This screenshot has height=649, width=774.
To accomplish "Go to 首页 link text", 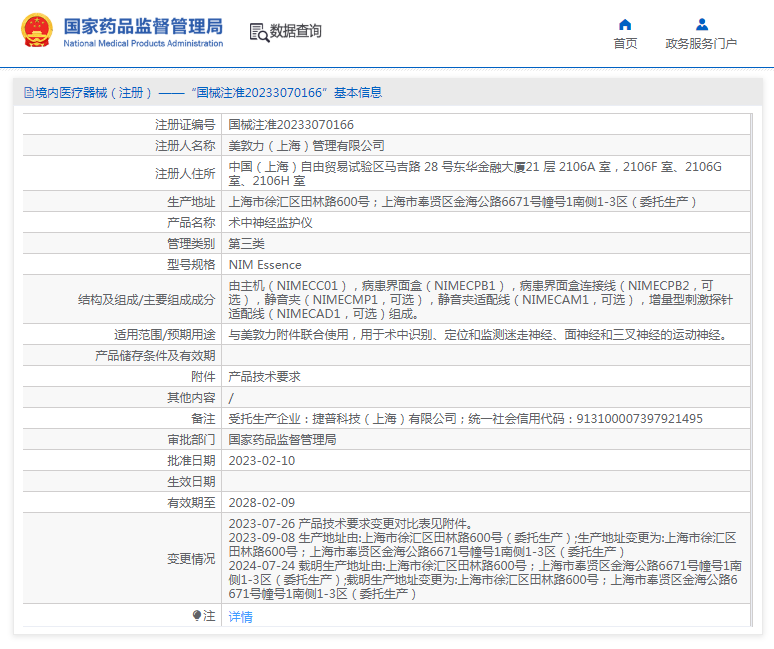I will click(x=625, y=44).
